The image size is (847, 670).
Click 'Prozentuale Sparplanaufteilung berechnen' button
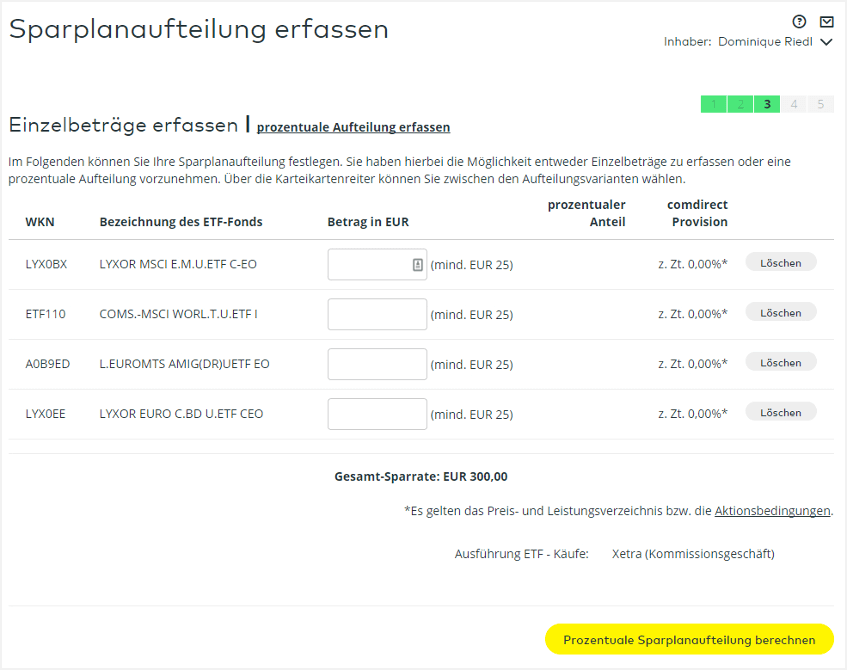point(689,639)
